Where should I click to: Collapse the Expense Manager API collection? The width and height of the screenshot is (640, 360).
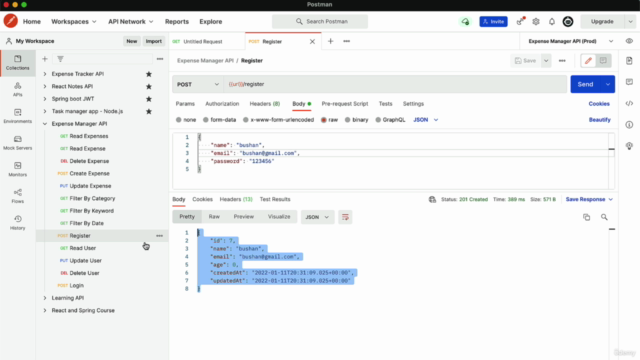(45, 124)
